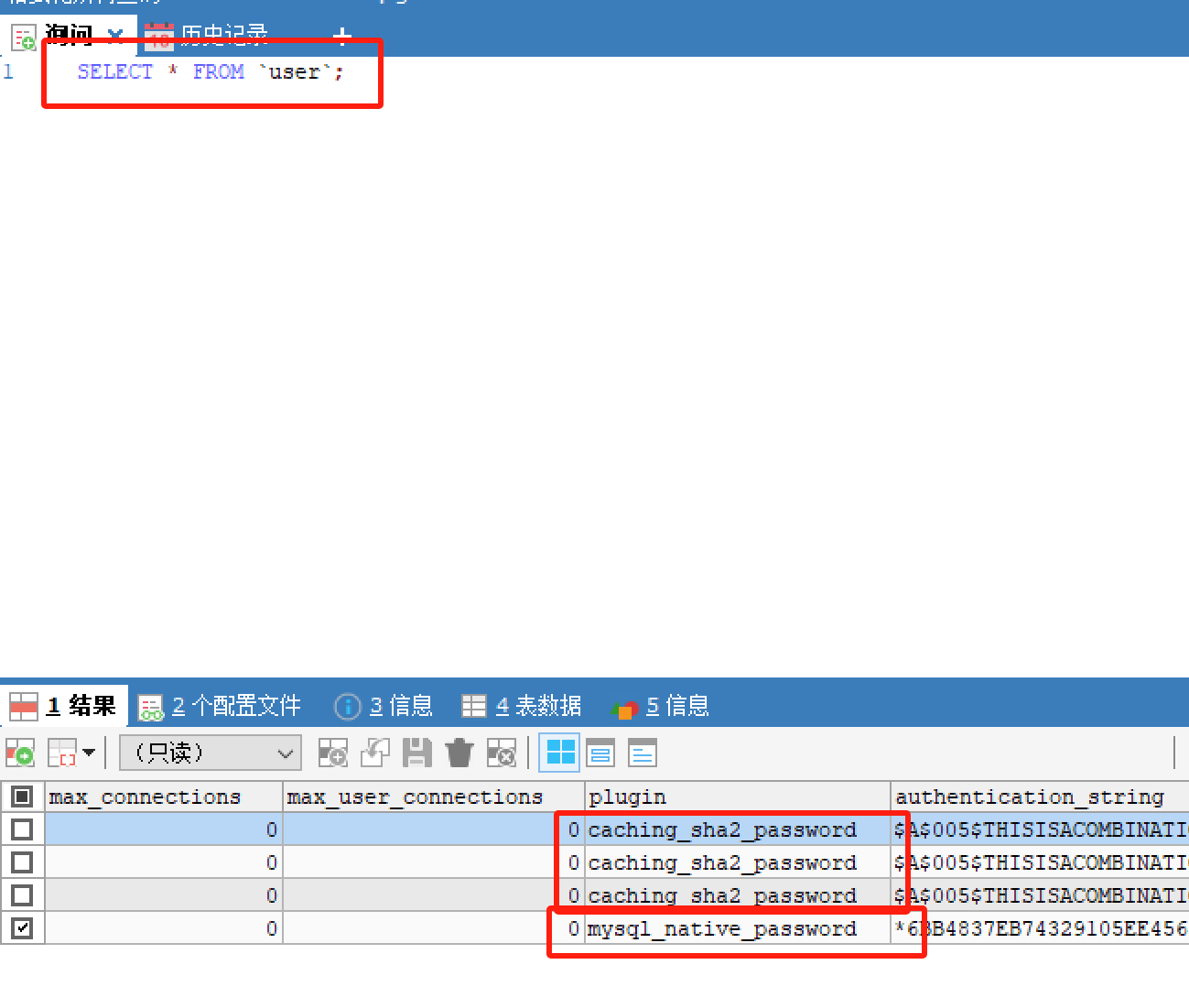1189x1008 pixels.
Task: Uncheck the mysql_native_password row checkbox
Action: click(x=23, y=927)
